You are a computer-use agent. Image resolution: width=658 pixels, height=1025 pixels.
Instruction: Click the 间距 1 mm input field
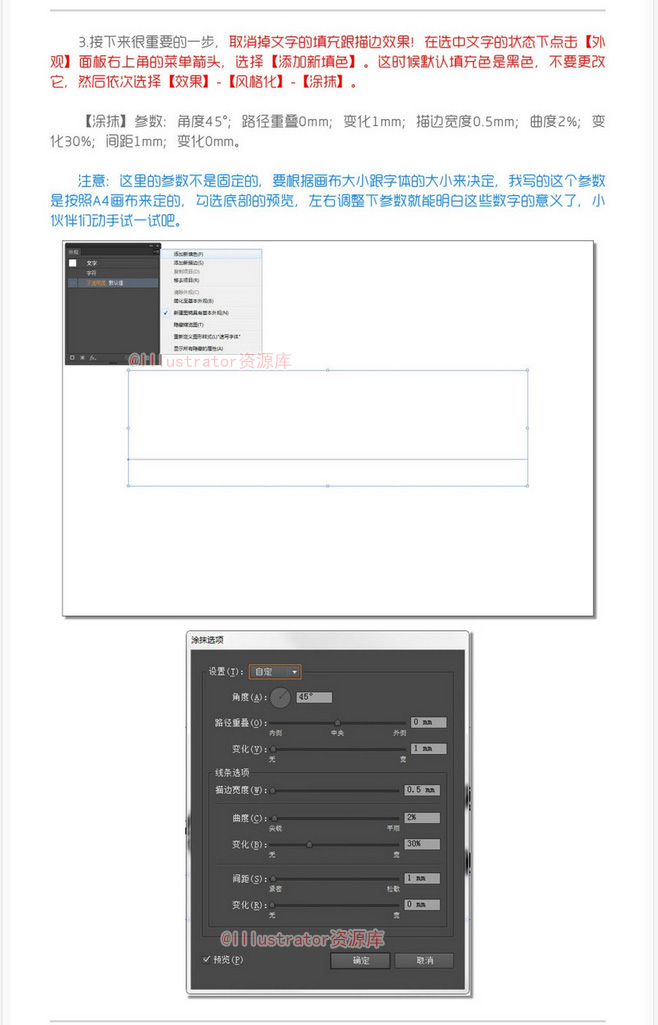[x=422, y=878]
